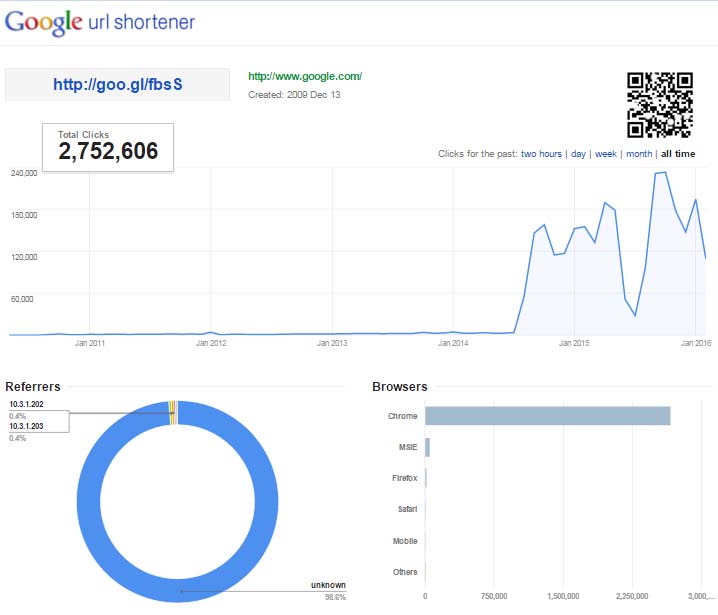718x615 pixels.
Task: Click the url shortener title text
Action: click(x=141, y=22)
